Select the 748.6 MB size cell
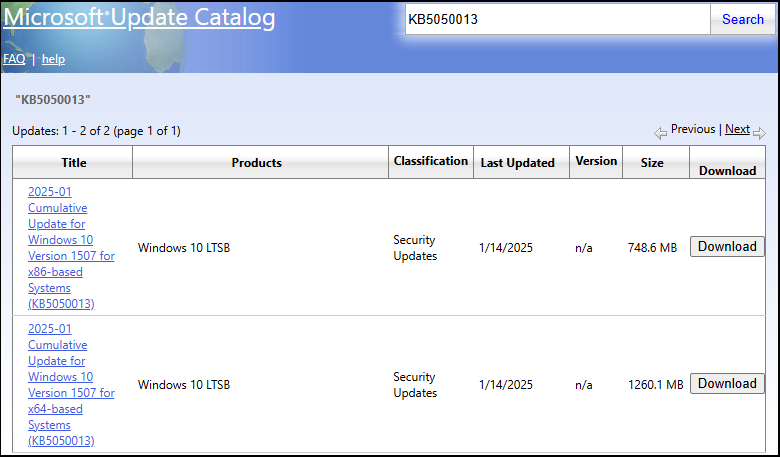The height and width of the screenshot is (457, 780). [652, 248]
